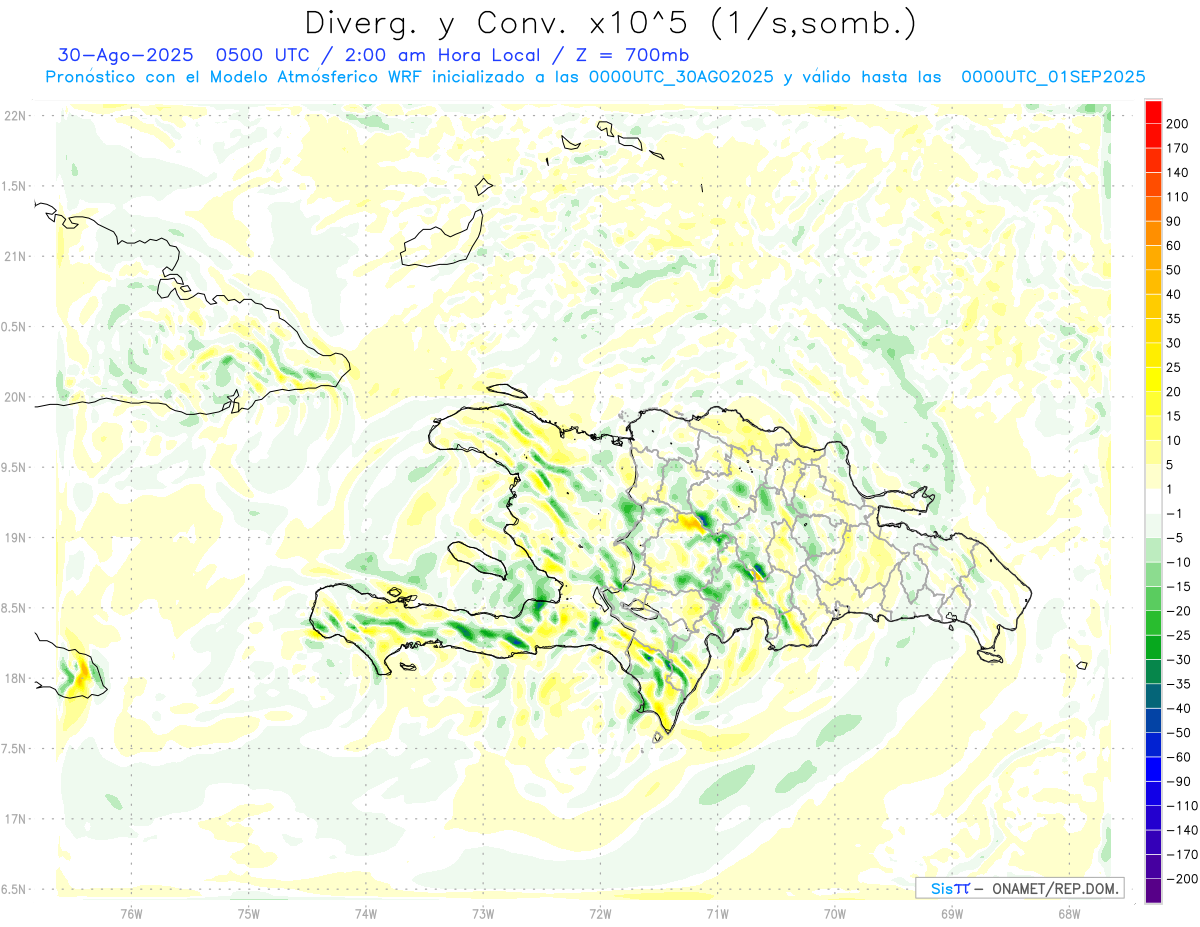Click the red top swatch of the color bar
The width and height of the screenshot is (1200, 927).
(x=1153, y=112)
